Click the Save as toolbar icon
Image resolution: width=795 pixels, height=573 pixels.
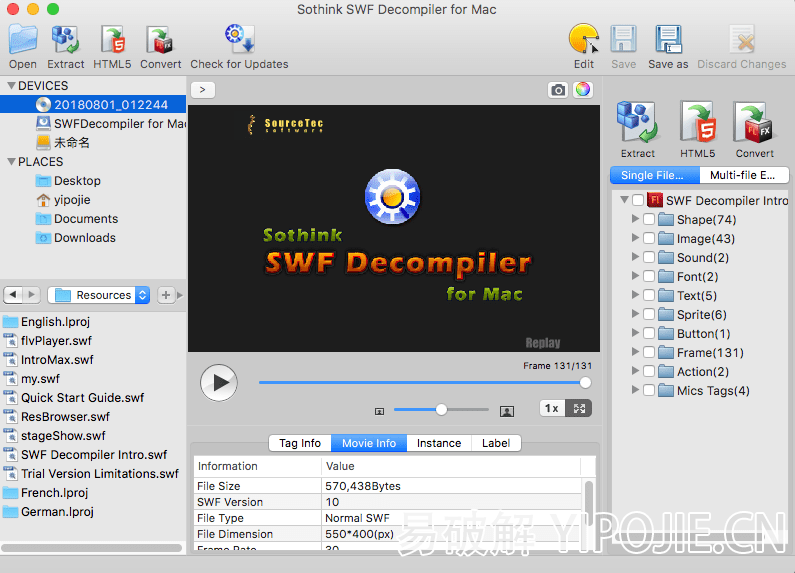coord(668,40)
